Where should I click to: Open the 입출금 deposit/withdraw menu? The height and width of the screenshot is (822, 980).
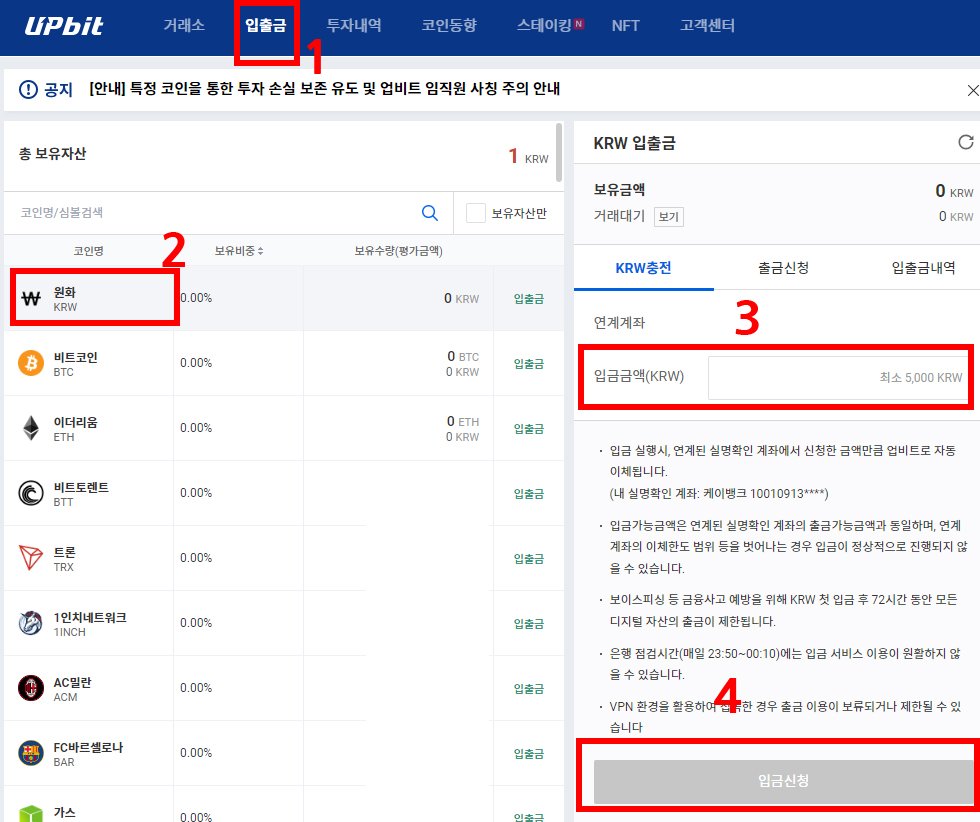click(x=266, y=26)
